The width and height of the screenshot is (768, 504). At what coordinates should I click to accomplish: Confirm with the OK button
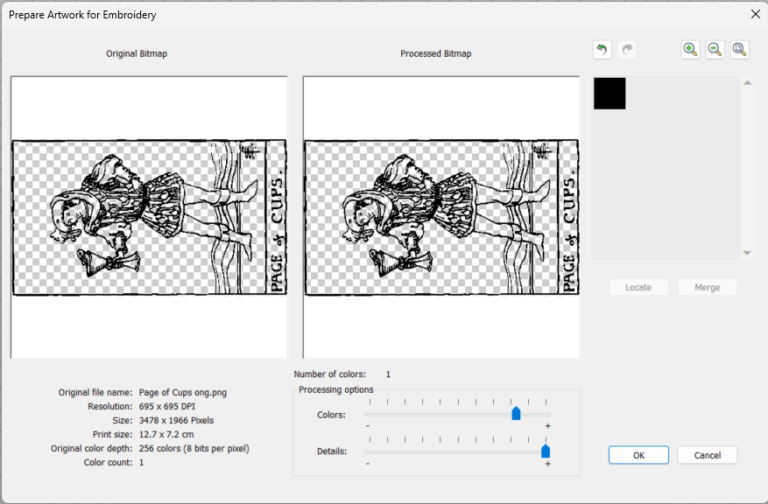pos(638,455)
